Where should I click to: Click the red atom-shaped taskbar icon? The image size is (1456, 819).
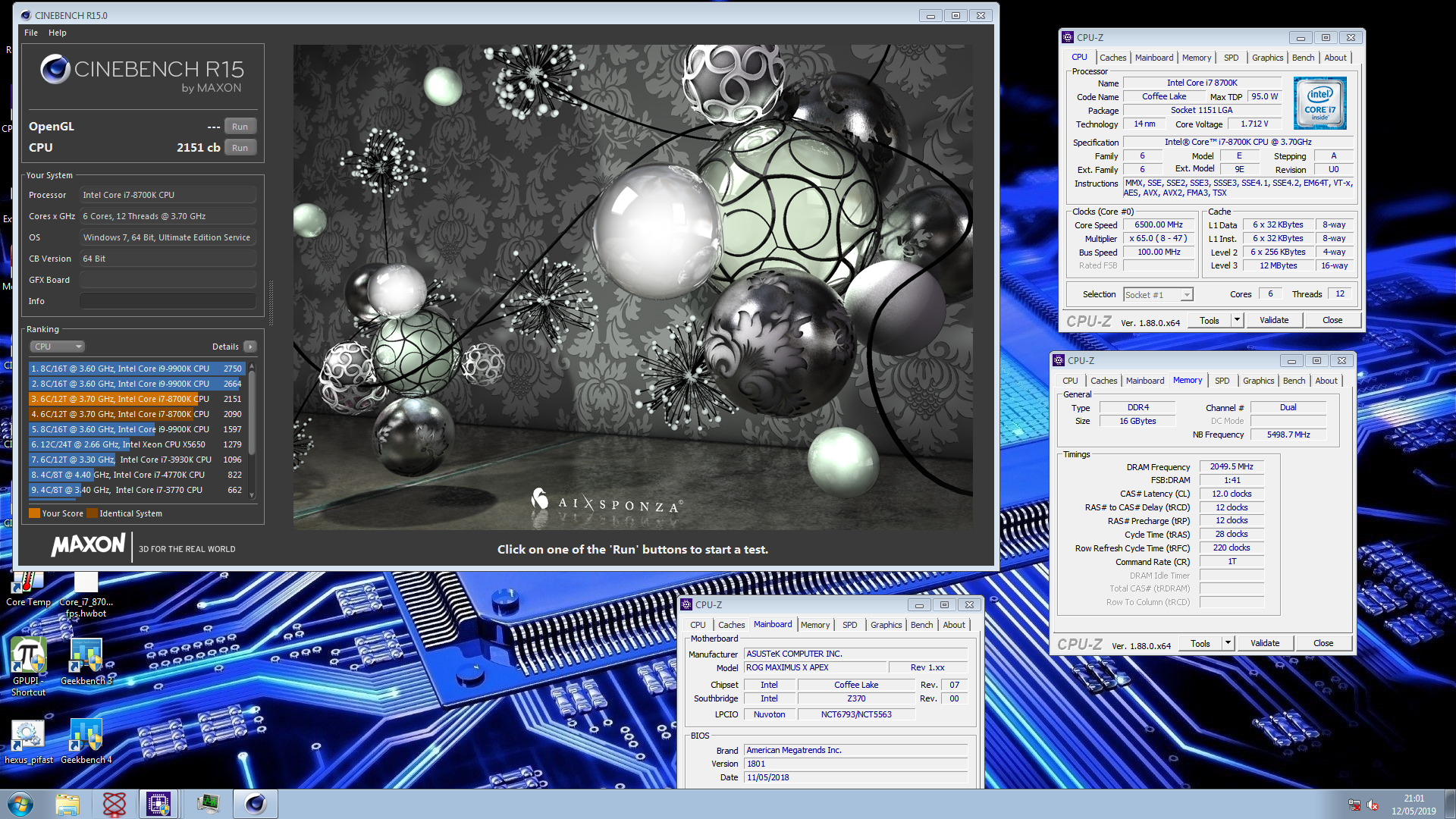click(114, 804)
